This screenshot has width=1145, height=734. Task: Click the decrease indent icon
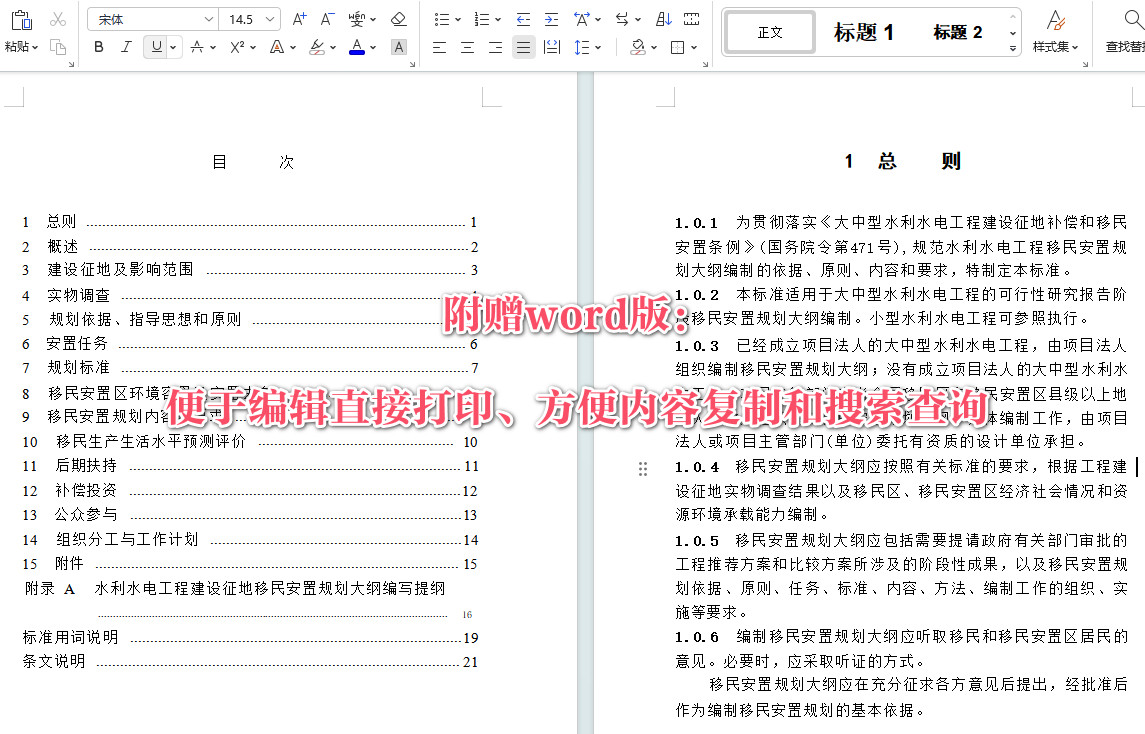coord(524,18)
